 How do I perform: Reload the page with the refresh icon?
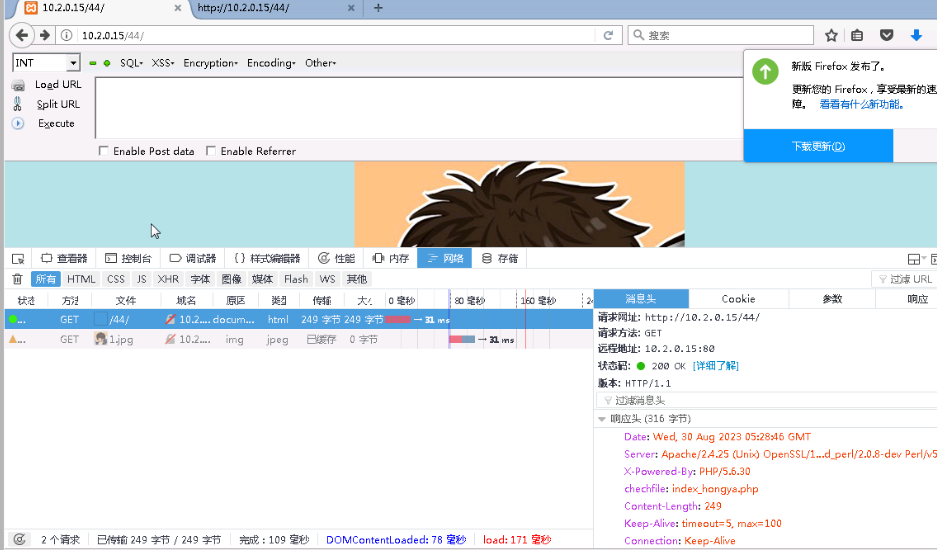608,35
